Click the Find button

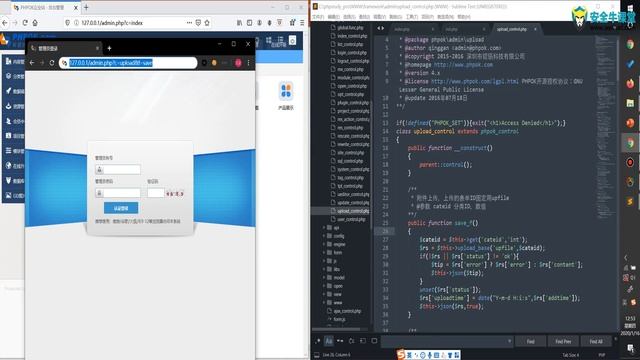click(x=530, y=341)
